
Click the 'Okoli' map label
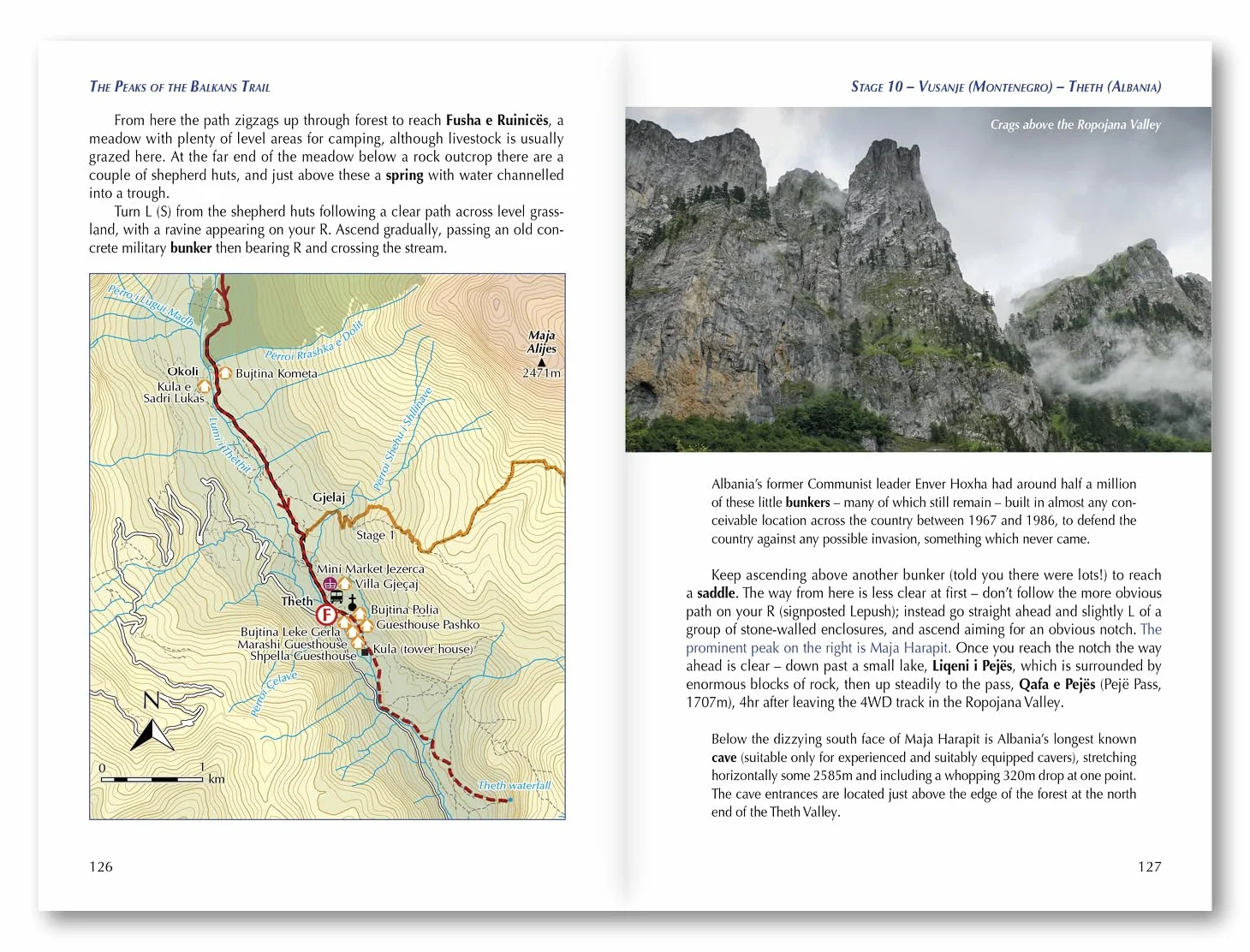pos(182,372)
